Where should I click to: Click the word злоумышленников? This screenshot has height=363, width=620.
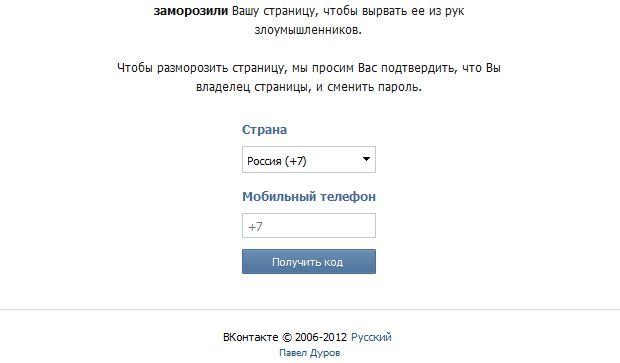pos(308,30)
